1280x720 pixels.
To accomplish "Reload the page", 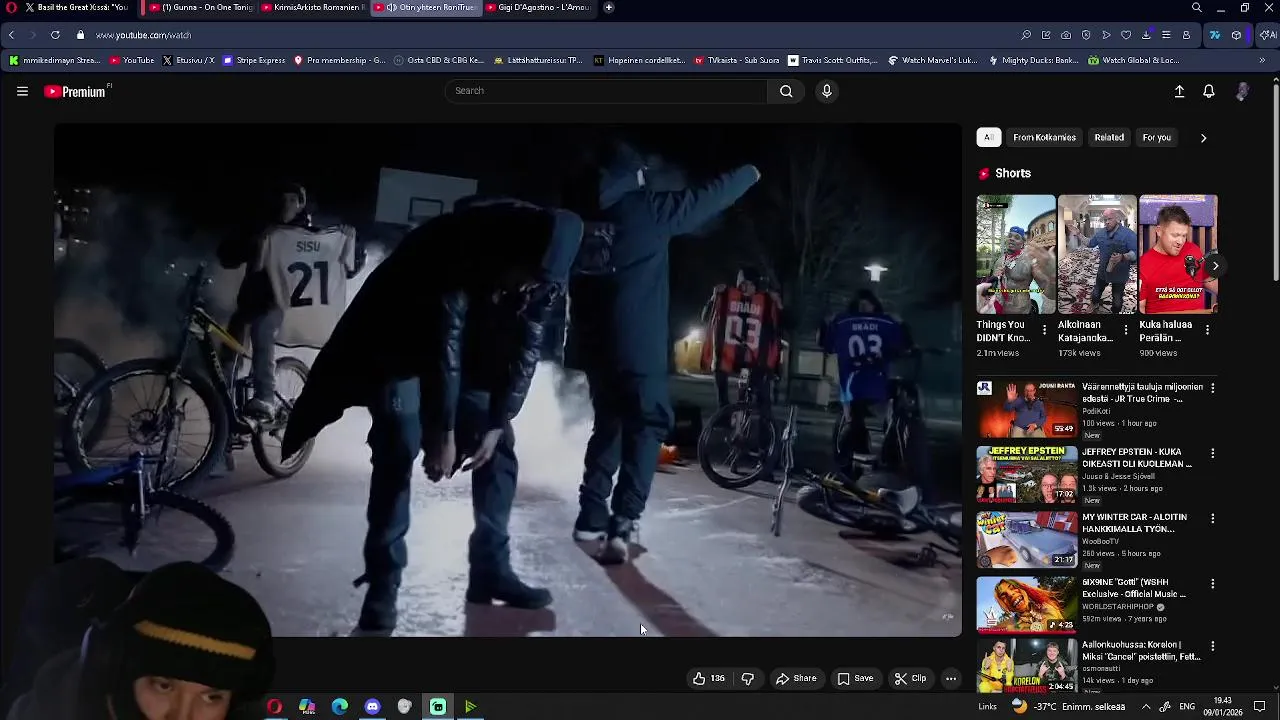I will (55, 35).
